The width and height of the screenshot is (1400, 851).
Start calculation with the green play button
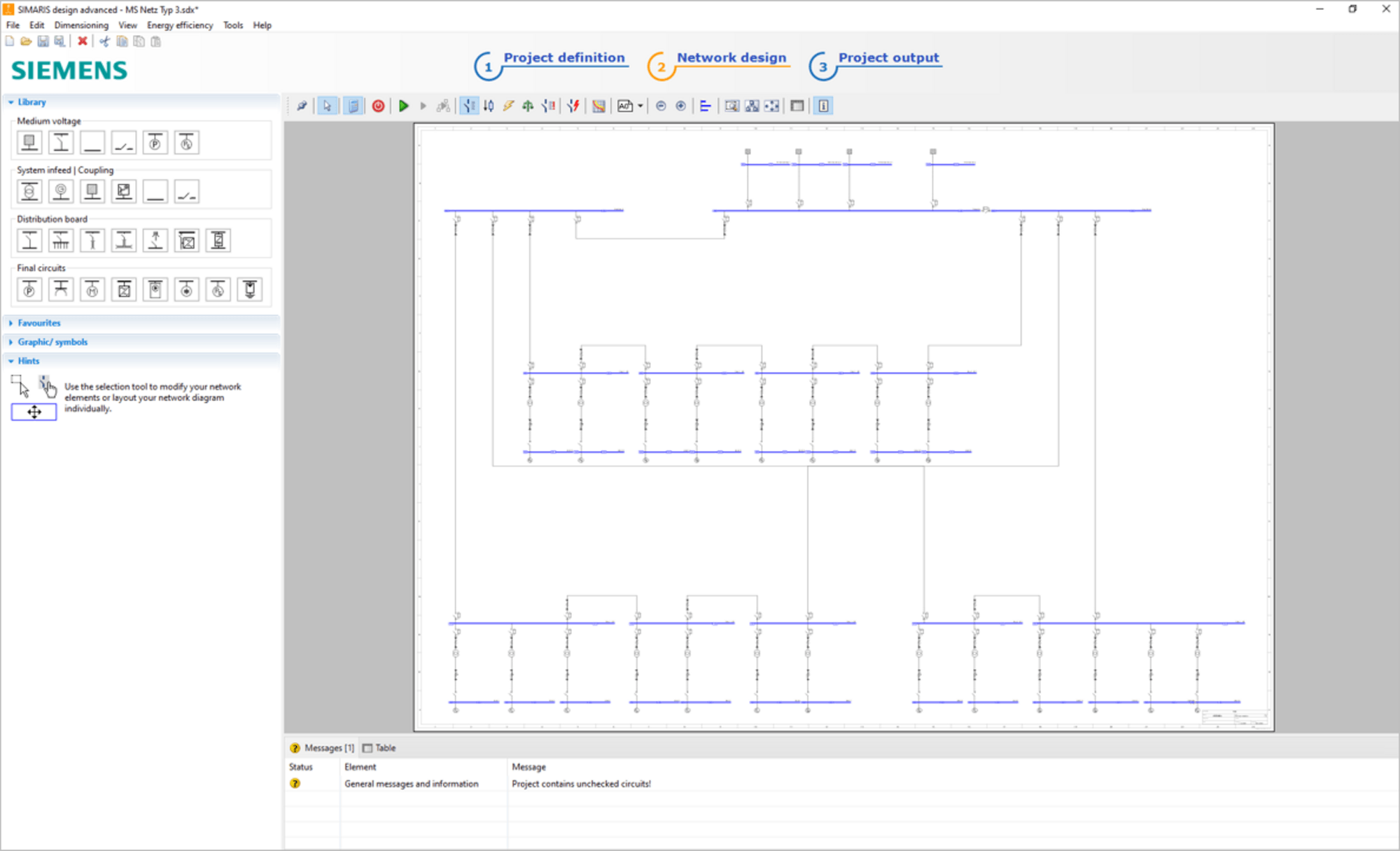[405, 106]
